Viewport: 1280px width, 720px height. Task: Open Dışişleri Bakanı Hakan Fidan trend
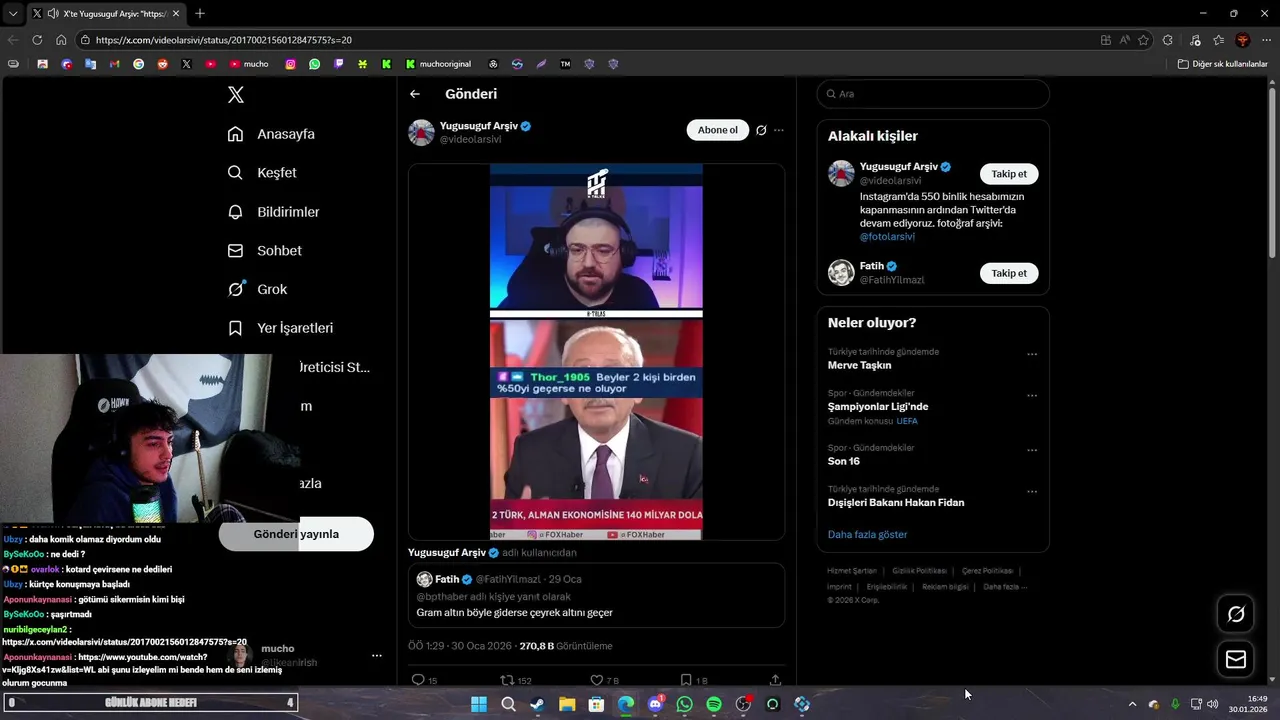pyautogui.click(x=896, y=502)
